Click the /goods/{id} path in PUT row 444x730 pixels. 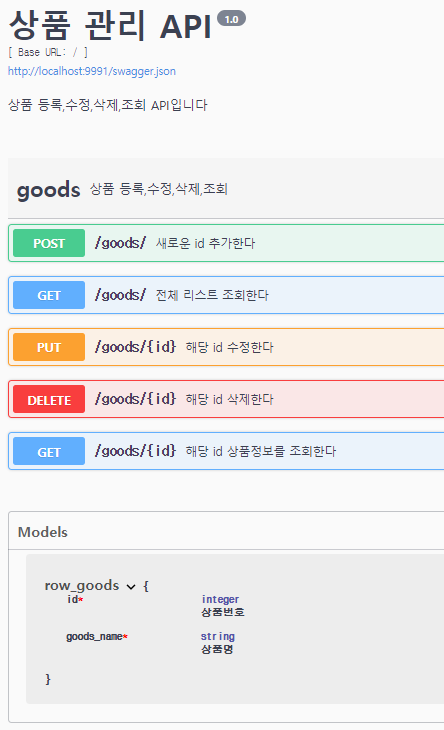(x=135, y=347)
